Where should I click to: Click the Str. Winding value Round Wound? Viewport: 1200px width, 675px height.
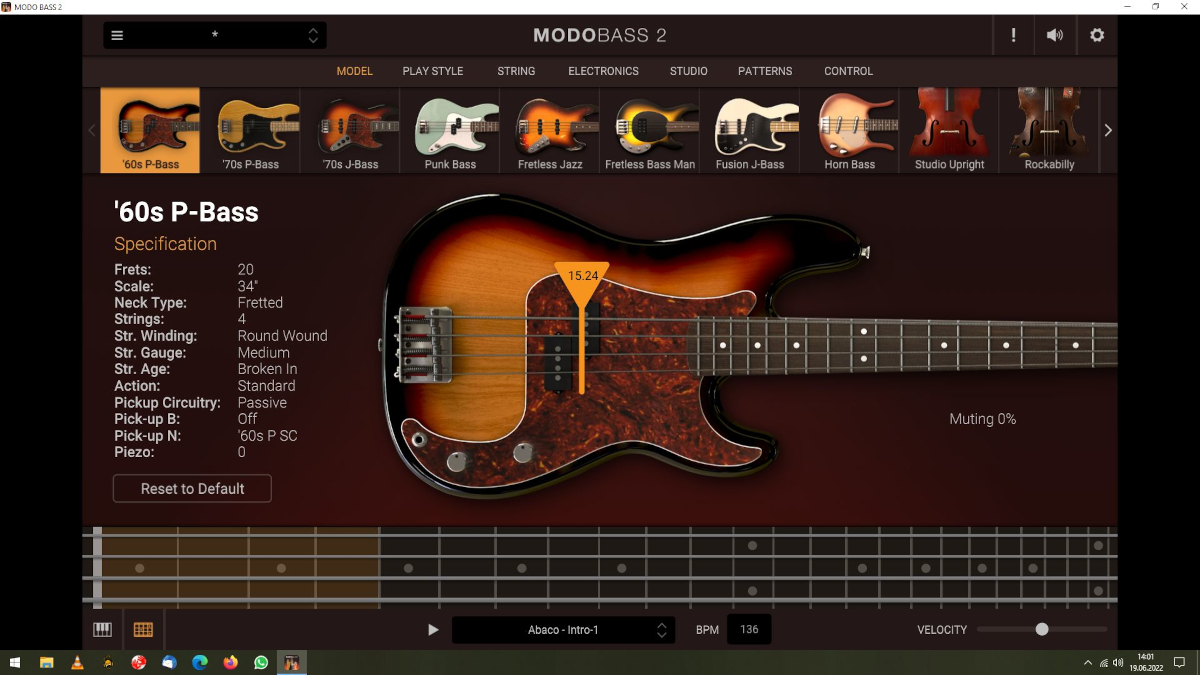click(x=282, y=336)
